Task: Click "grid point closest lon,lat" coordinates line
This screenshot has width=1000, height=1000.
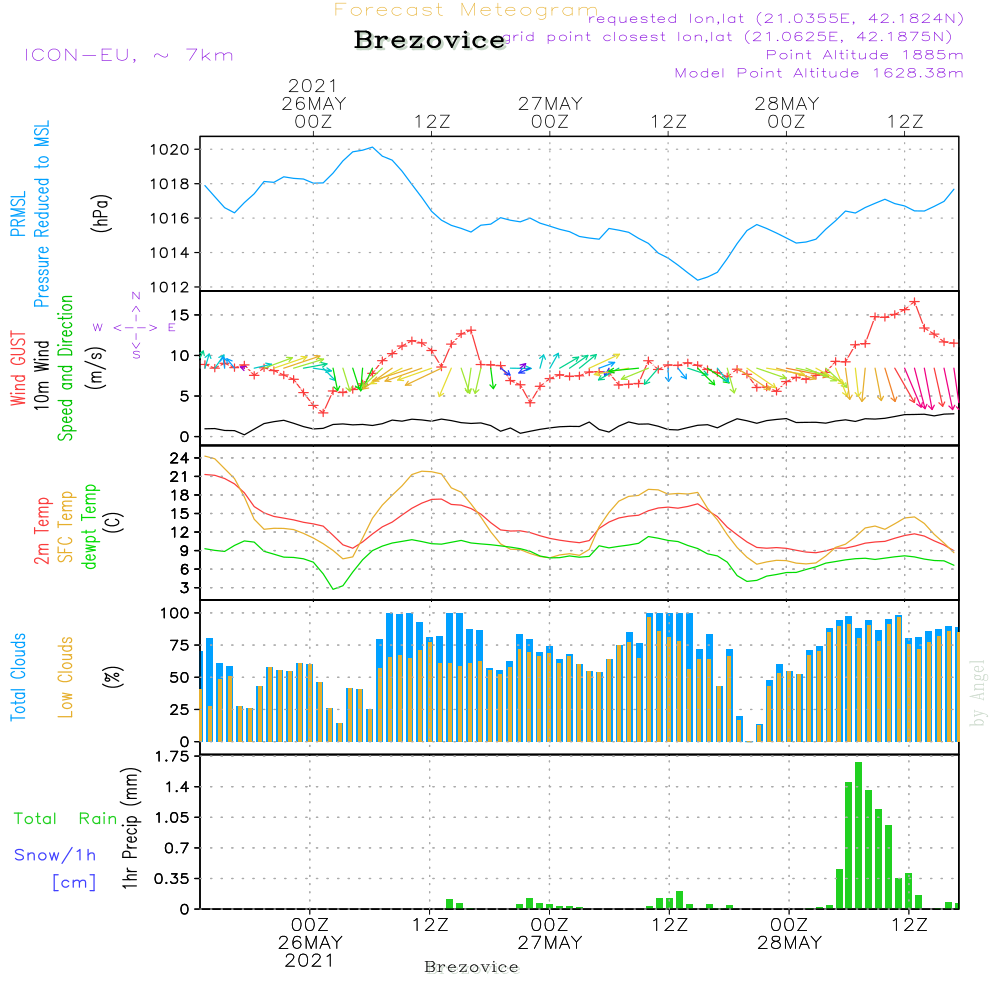Action: (727, 37)
